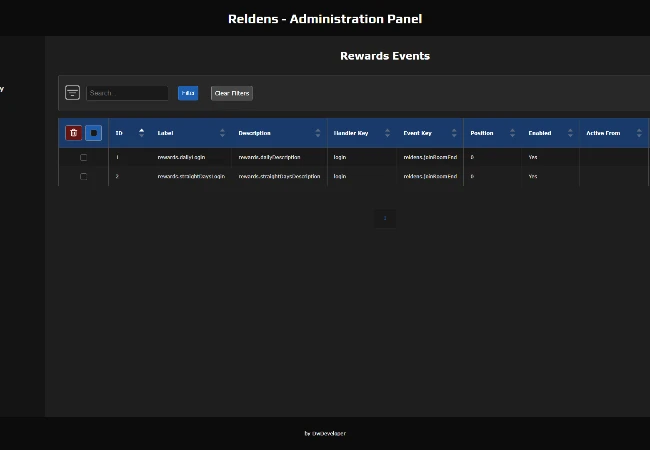Screen dimensions: 650x450
Task: Click the Position value 0 in row 2
Action: (472, 177)
